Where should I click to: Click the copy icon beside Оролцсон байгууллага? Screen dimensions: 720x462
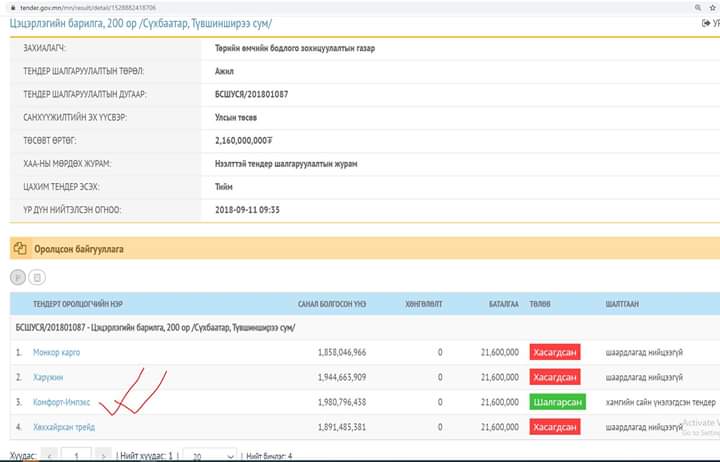[x=20, y=248]
